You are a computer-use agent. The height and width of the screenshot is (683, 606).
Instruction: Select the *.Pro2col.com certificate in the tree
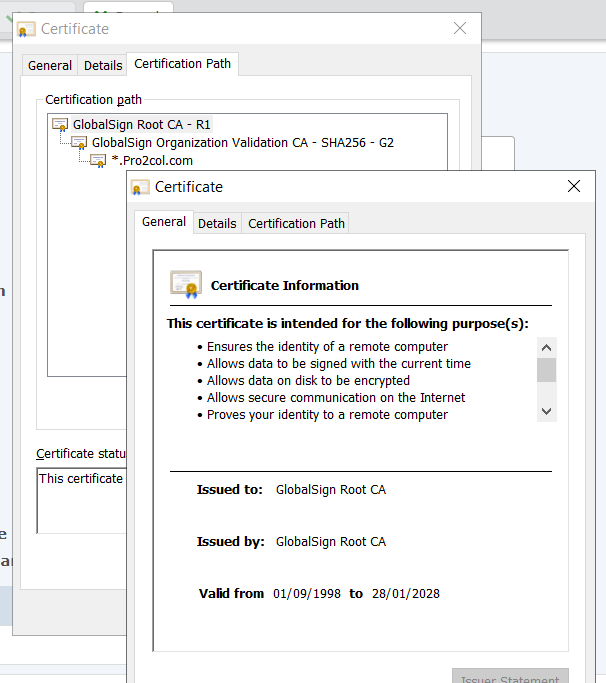tap(152, 161)
